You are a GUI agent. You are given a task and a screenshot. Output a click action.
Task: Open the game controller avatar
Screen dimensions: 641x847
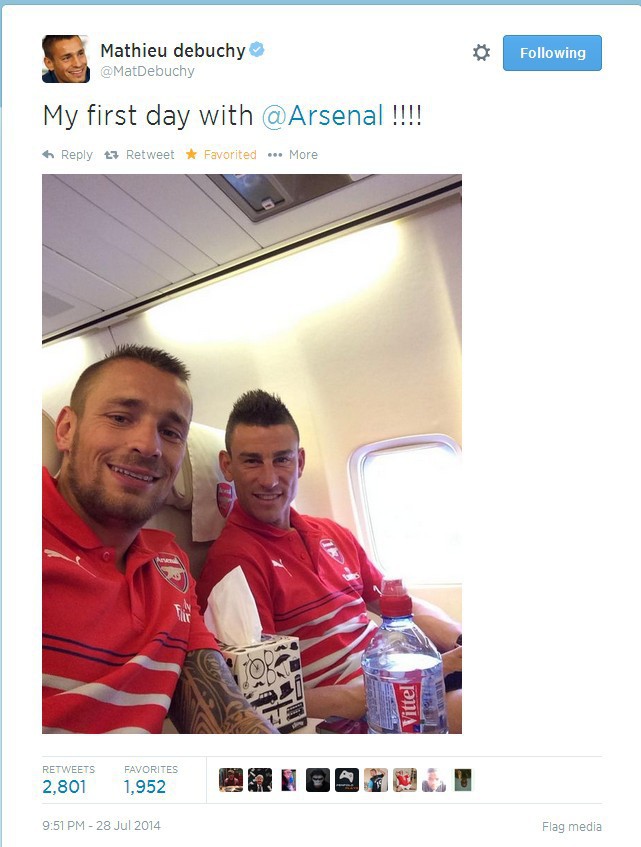pos(347,780)
